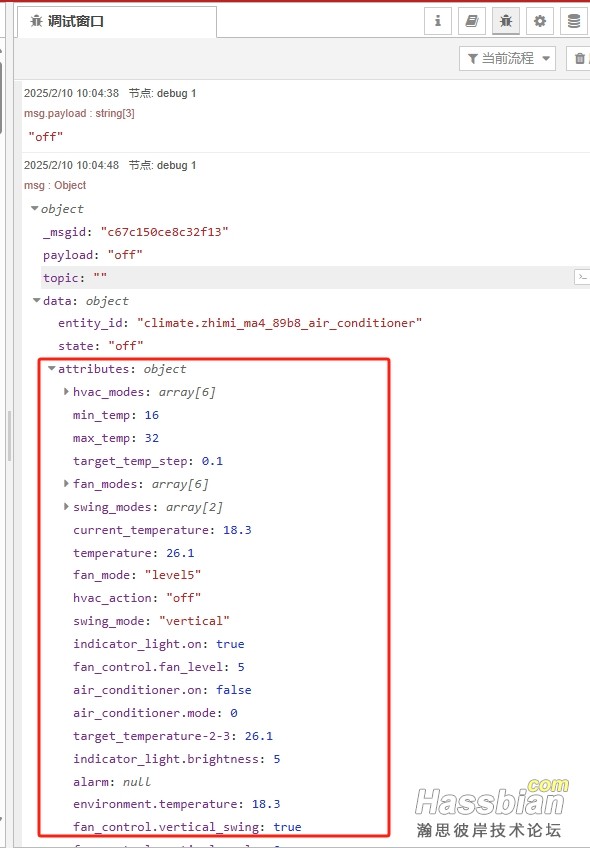The height and width of the screenshot is (848, 590).
Task: Collapse the attributes object node
Action: pyautogui.click(x=51, y=368)
